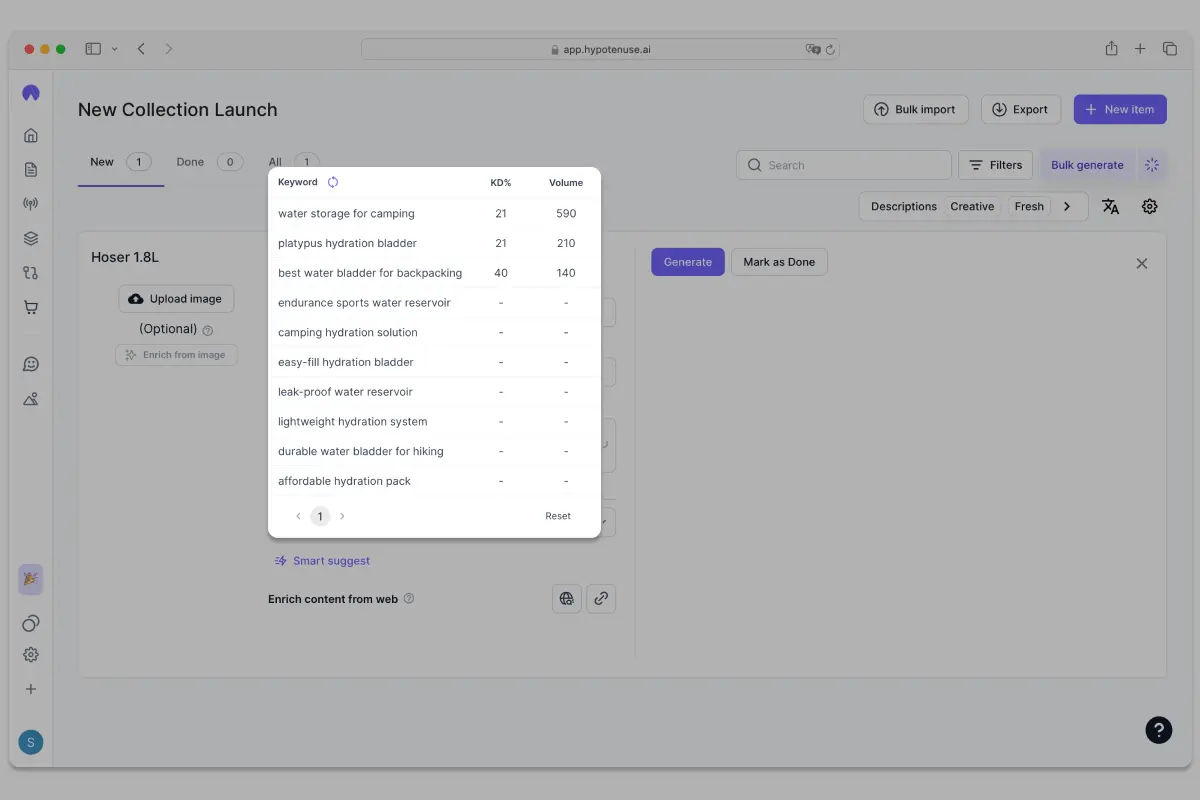Open the image gallery icon in sidebar
This screenshot has height=800, width=1200.
point(31,399)
